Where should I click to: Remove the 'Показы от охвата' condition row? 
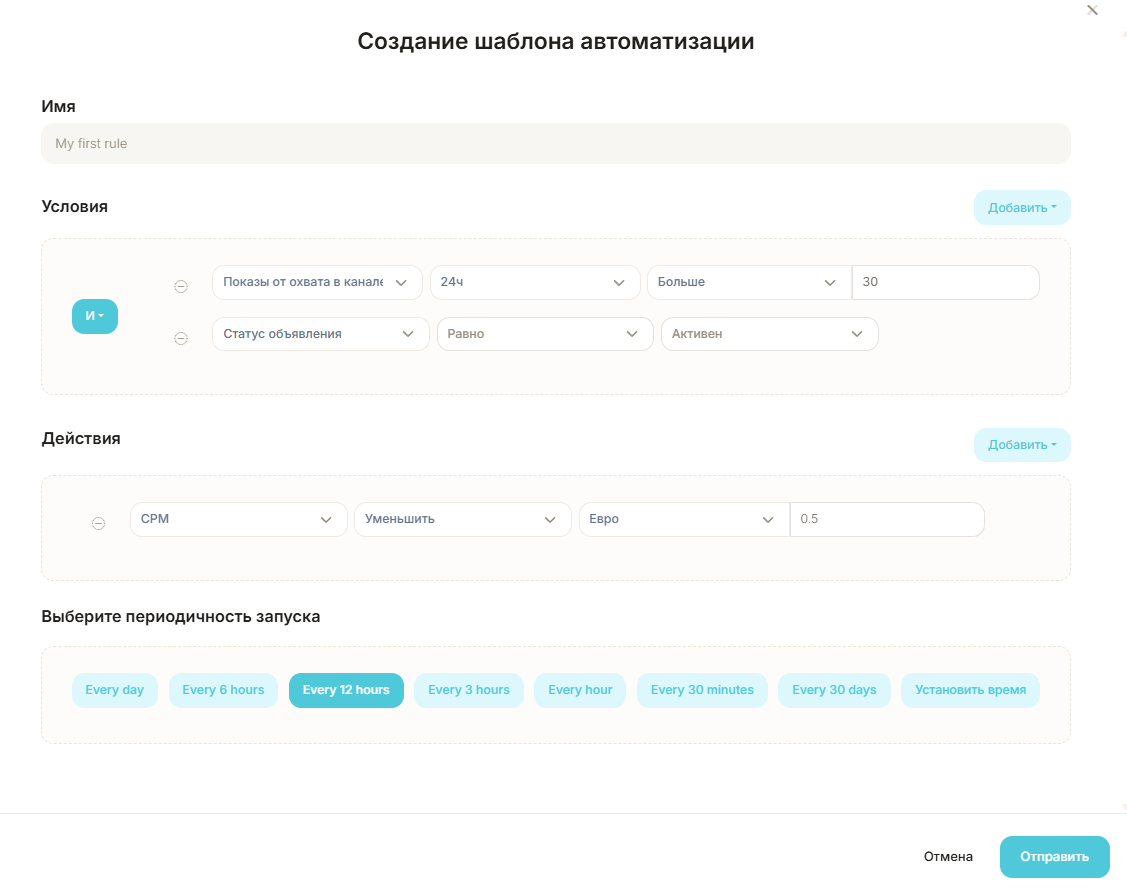coord(181,286)
